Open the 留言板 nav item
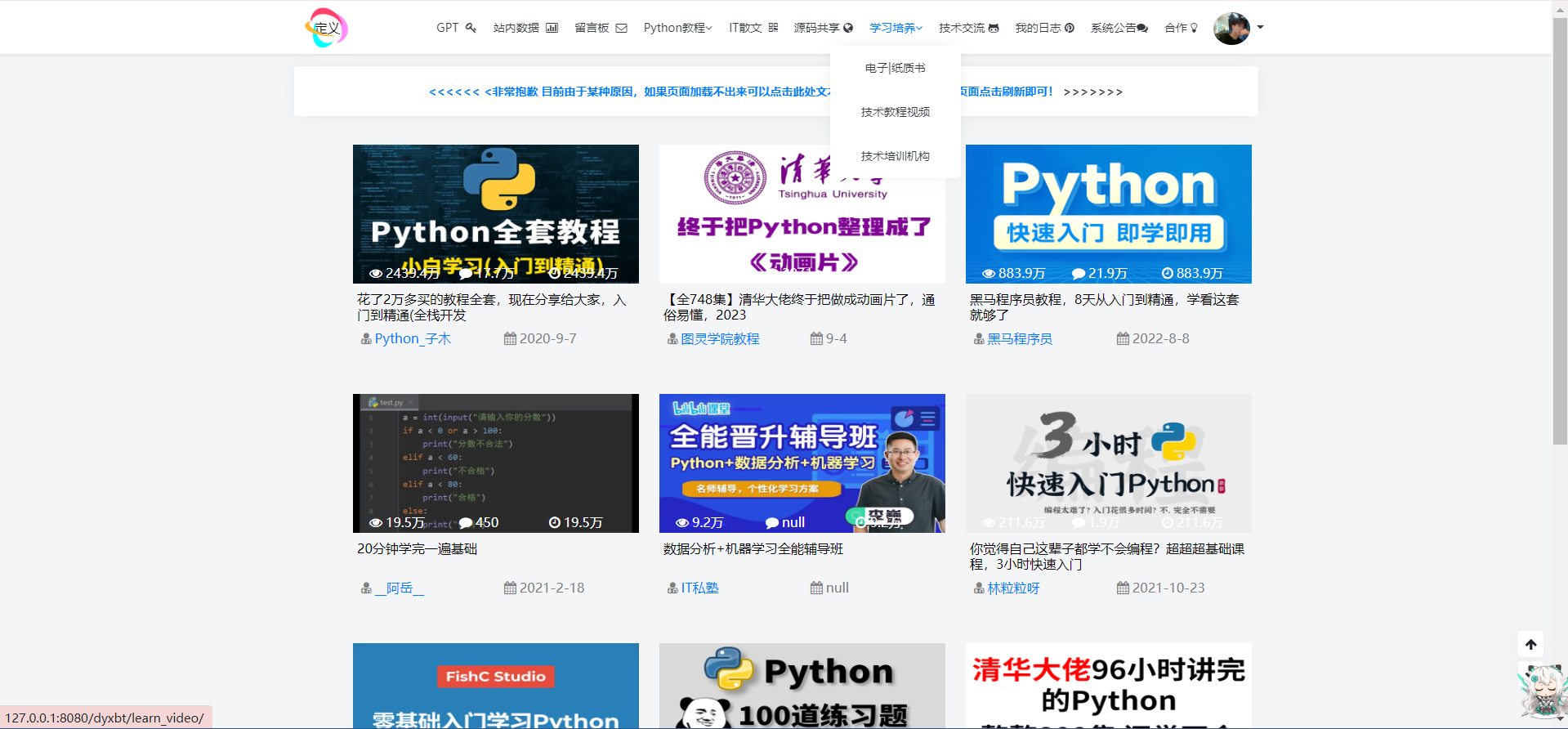The width and height of the screenshot is (1568, 729). 601,28
